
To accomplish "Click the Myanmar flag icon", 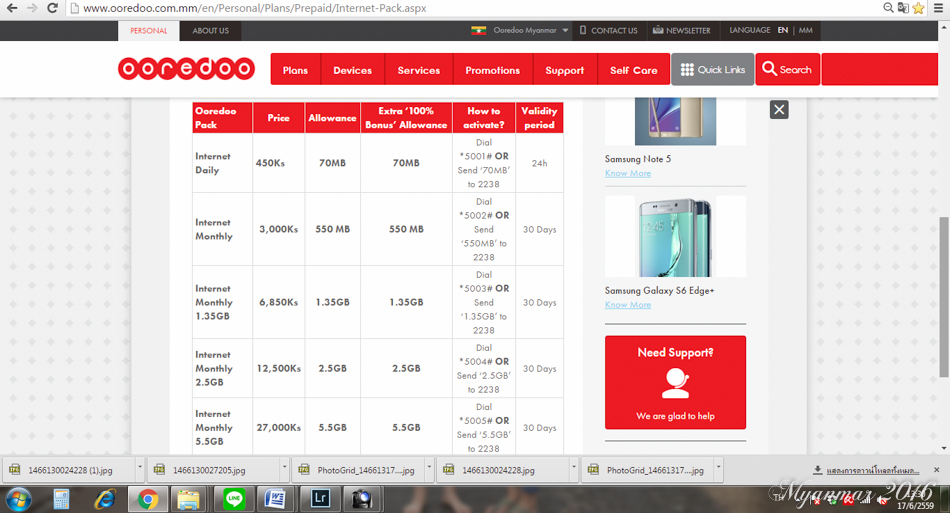I will [479, 30].
